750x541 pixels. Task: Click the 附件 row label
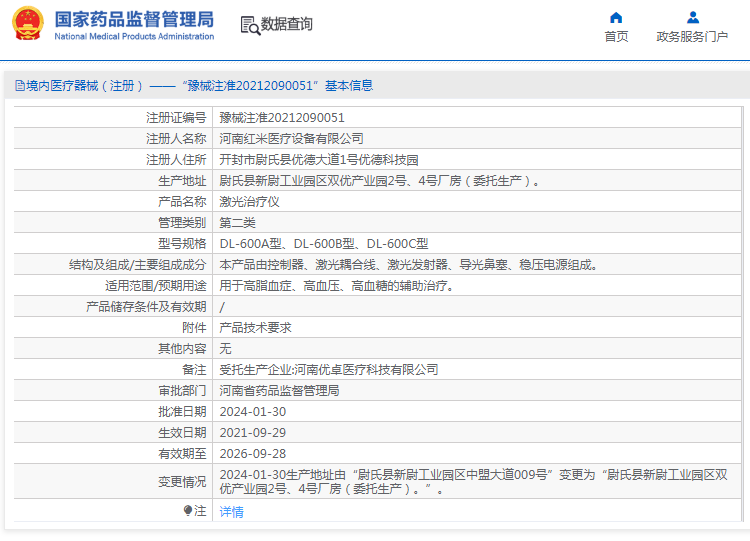click(x=194, y=328)
